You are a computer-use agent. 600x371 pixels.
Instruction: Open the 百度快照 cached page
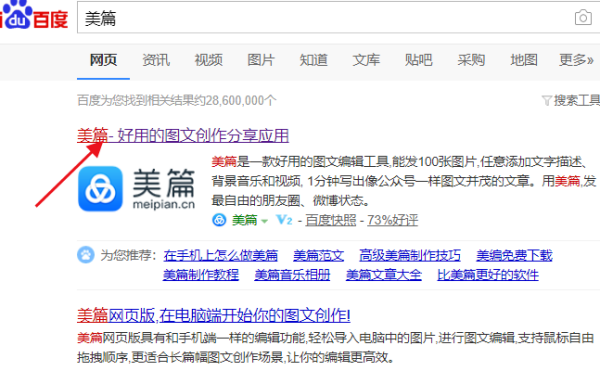331,220
